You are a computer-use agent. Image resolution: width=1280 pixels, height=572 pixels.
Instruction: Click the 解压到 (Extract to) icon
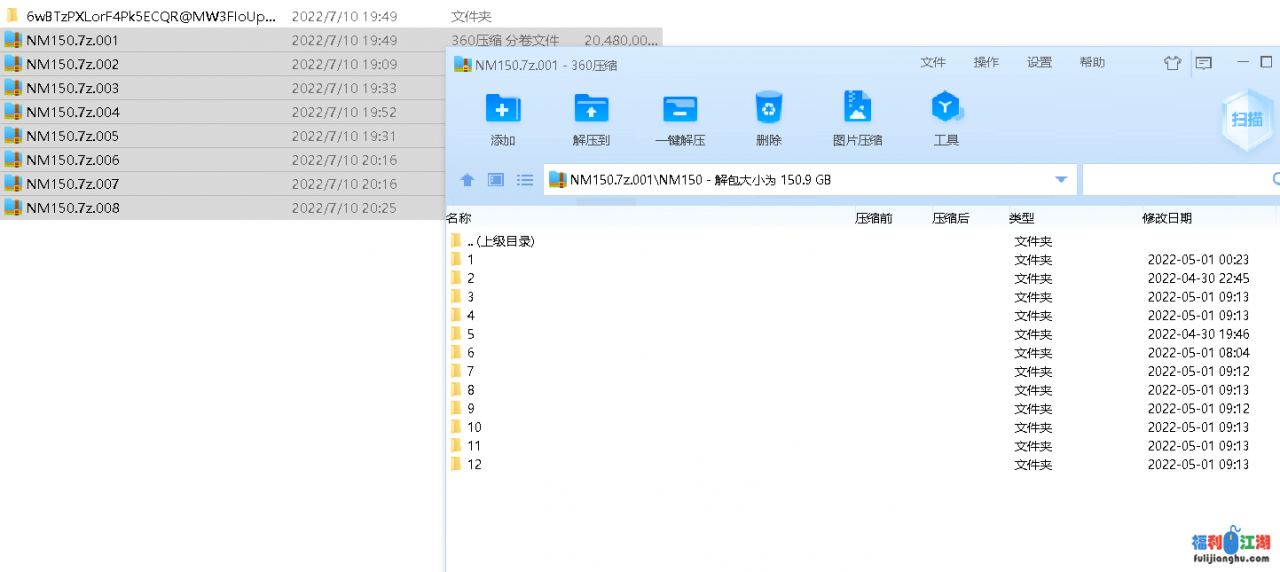point(591,110)
